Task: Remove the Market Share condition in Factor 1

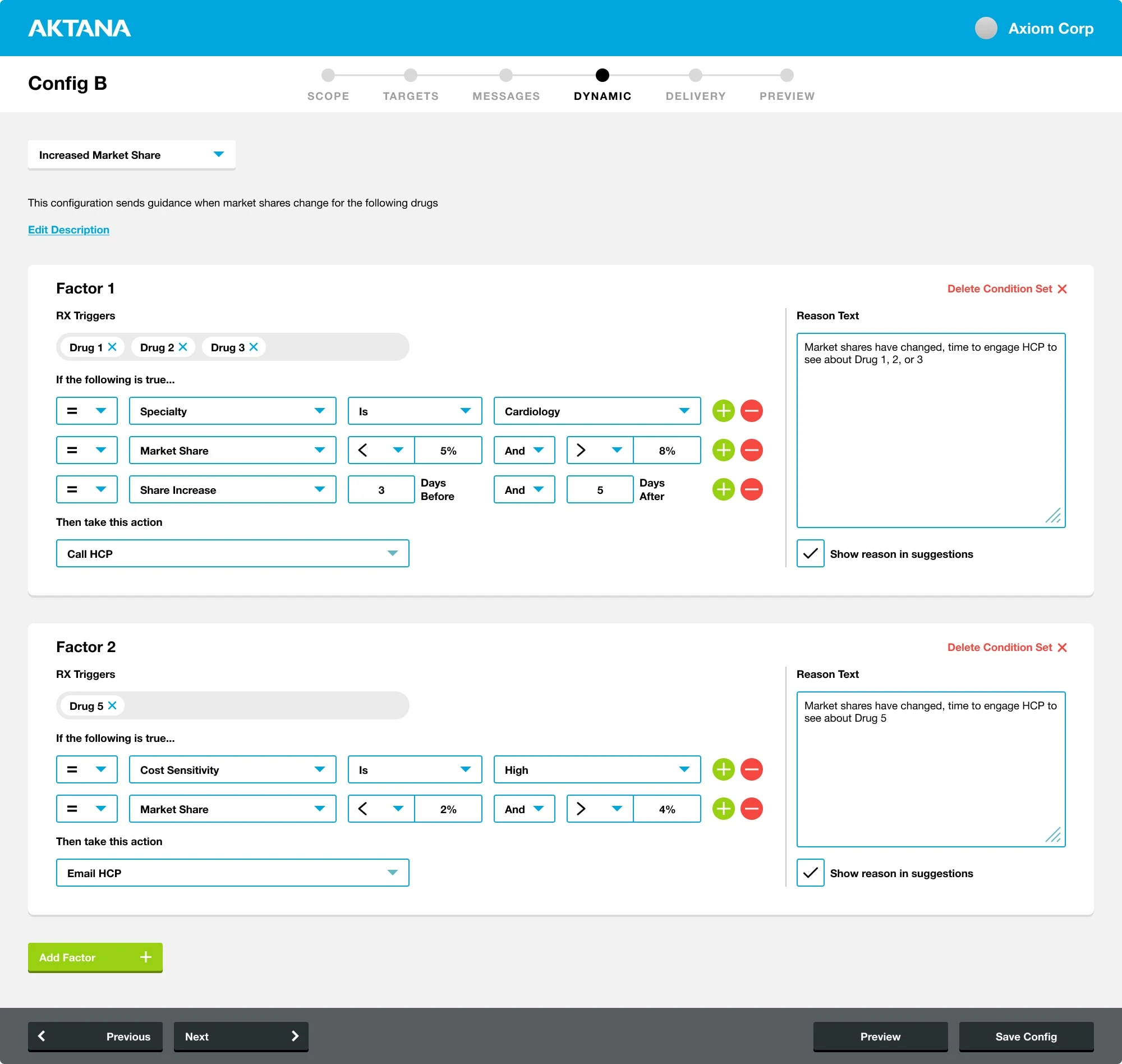Action: tap(752, 450)
